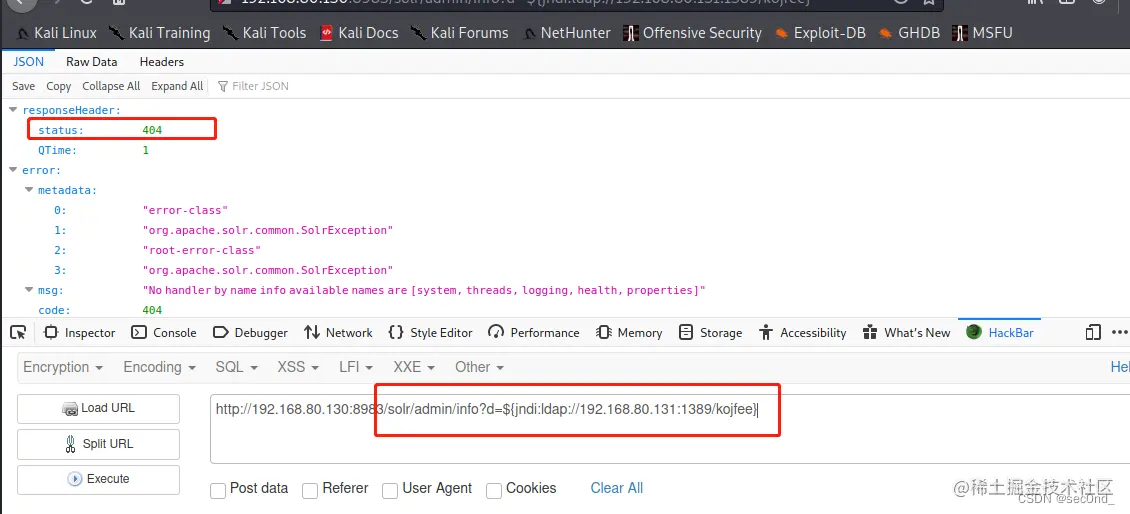1130x514 pixels.
Task: Activate the element picker icon in devtools
Action: click(19, 332)
